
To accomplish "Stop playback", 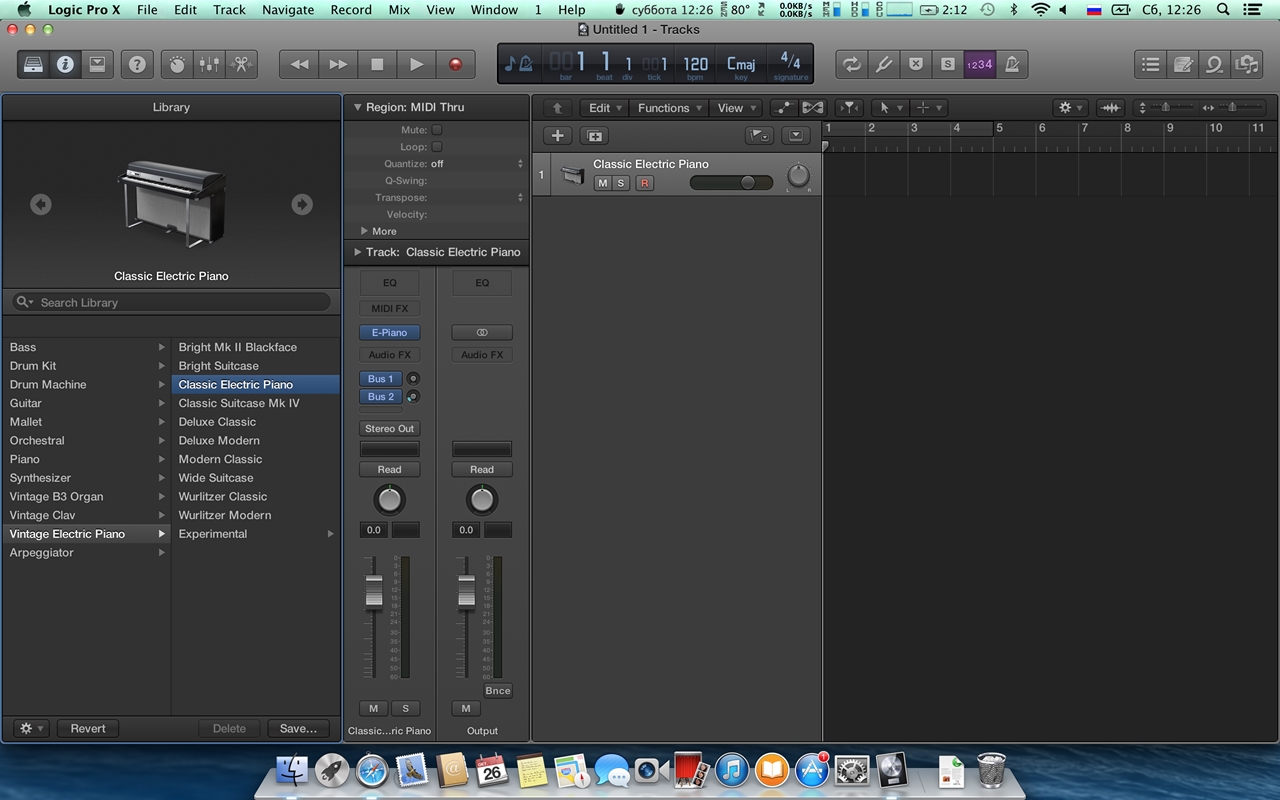I will (377, 64).
